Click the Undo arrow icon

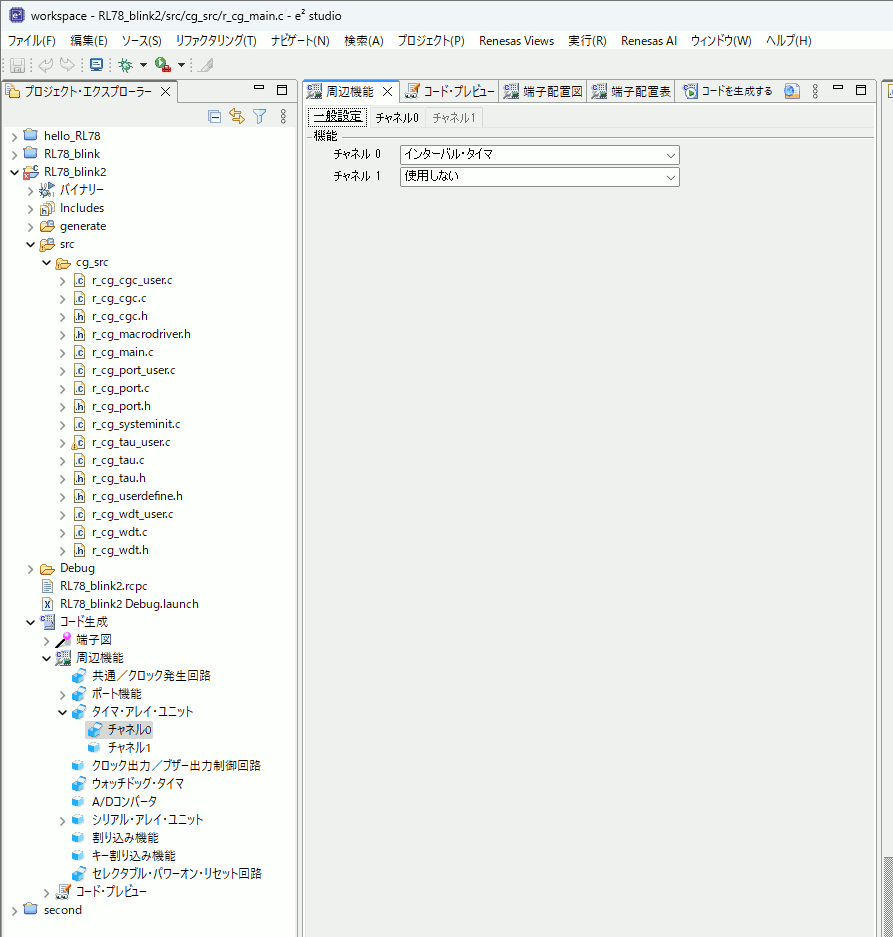tap(45, 65)
